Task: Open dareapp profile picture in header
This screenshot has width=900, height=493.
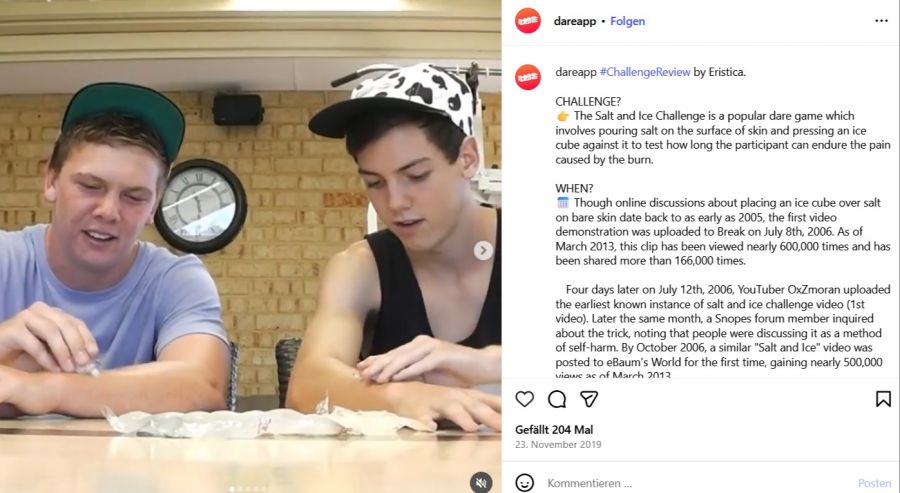Action: click(x=527, y=21)
